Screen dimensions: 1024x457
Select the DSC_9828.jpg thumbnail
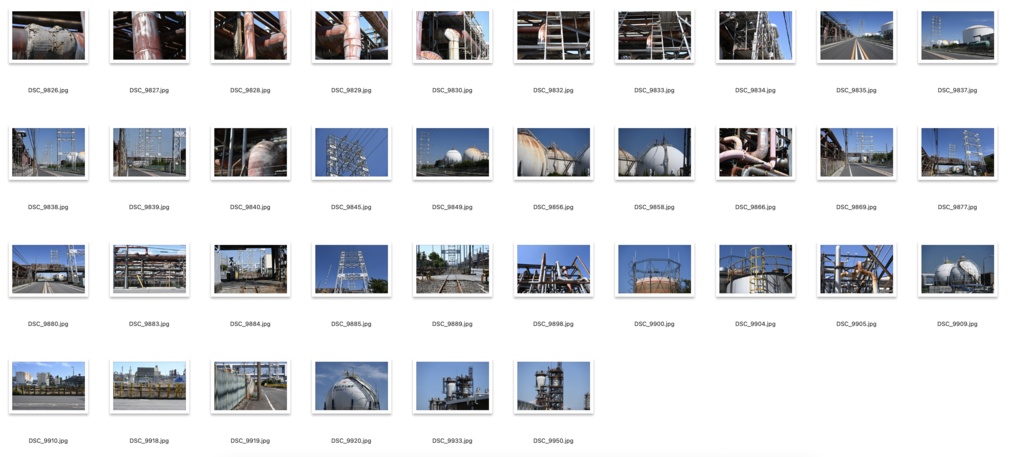tap(251, 36)
